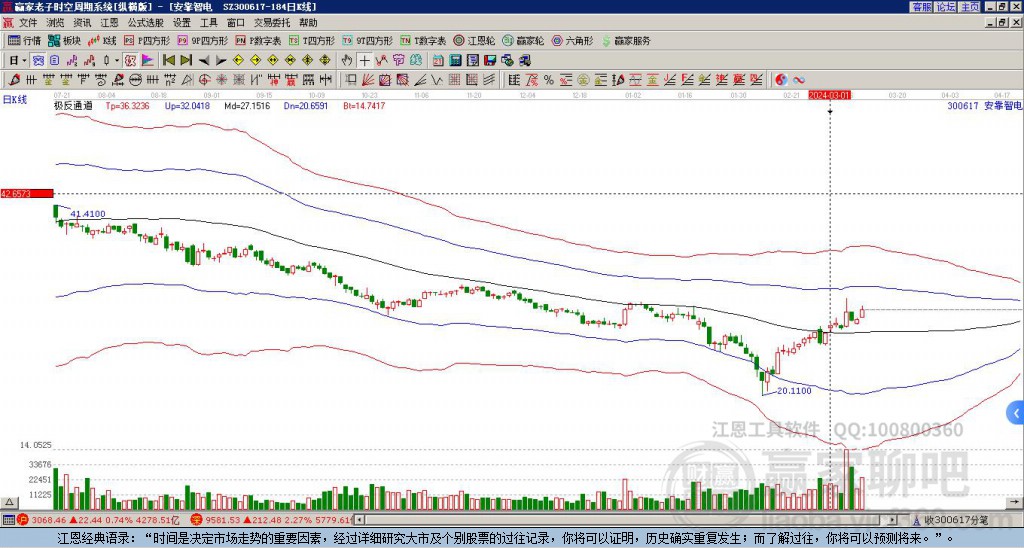Image resolution: width=1024 pixels, height=548 pixels.
Task: Open T数字表 time number table
Action: coord(423,40)
